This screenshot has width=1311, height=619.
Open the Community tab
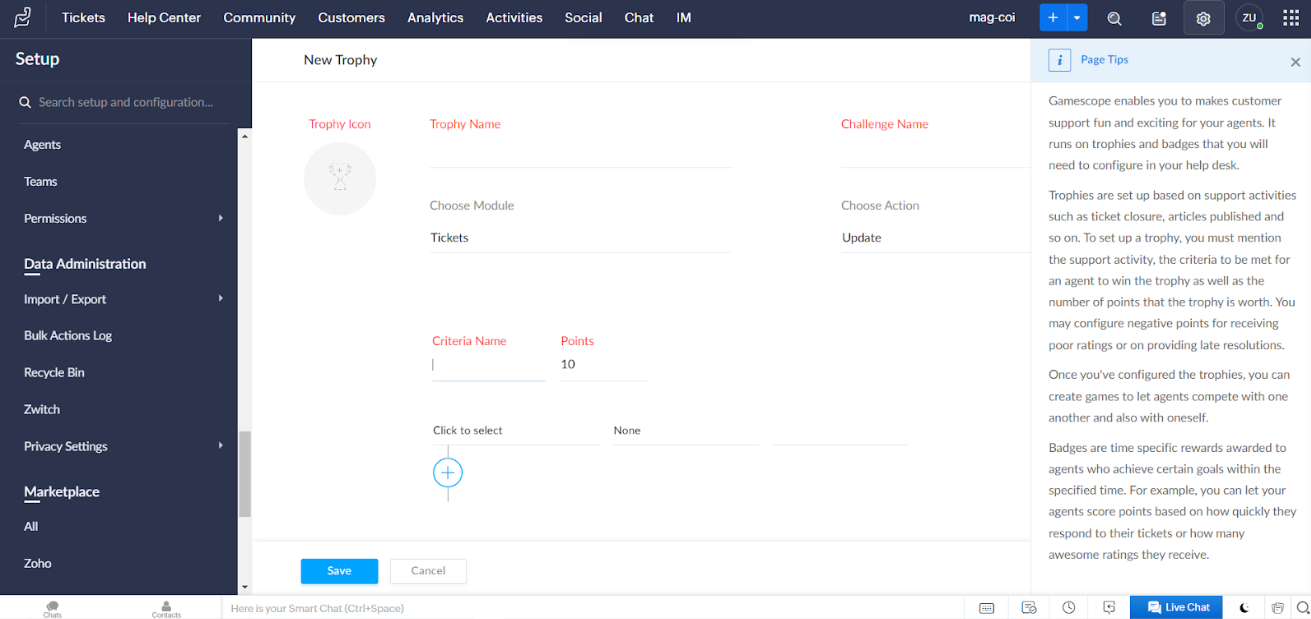coord(259,18)
